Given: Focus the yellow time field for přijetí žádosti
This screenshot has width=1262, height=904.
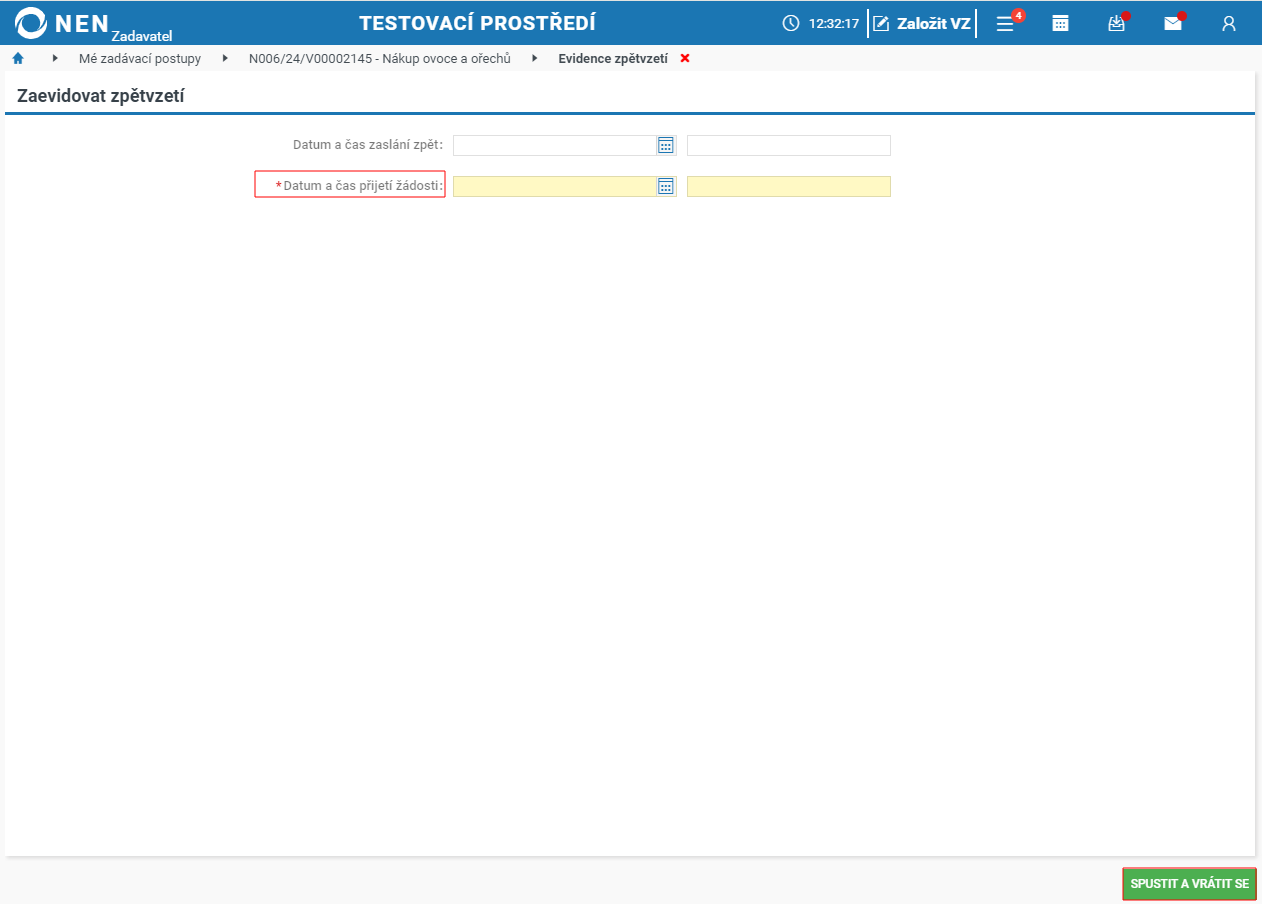Looking at the screenshot, I should (x=789, y=186).
